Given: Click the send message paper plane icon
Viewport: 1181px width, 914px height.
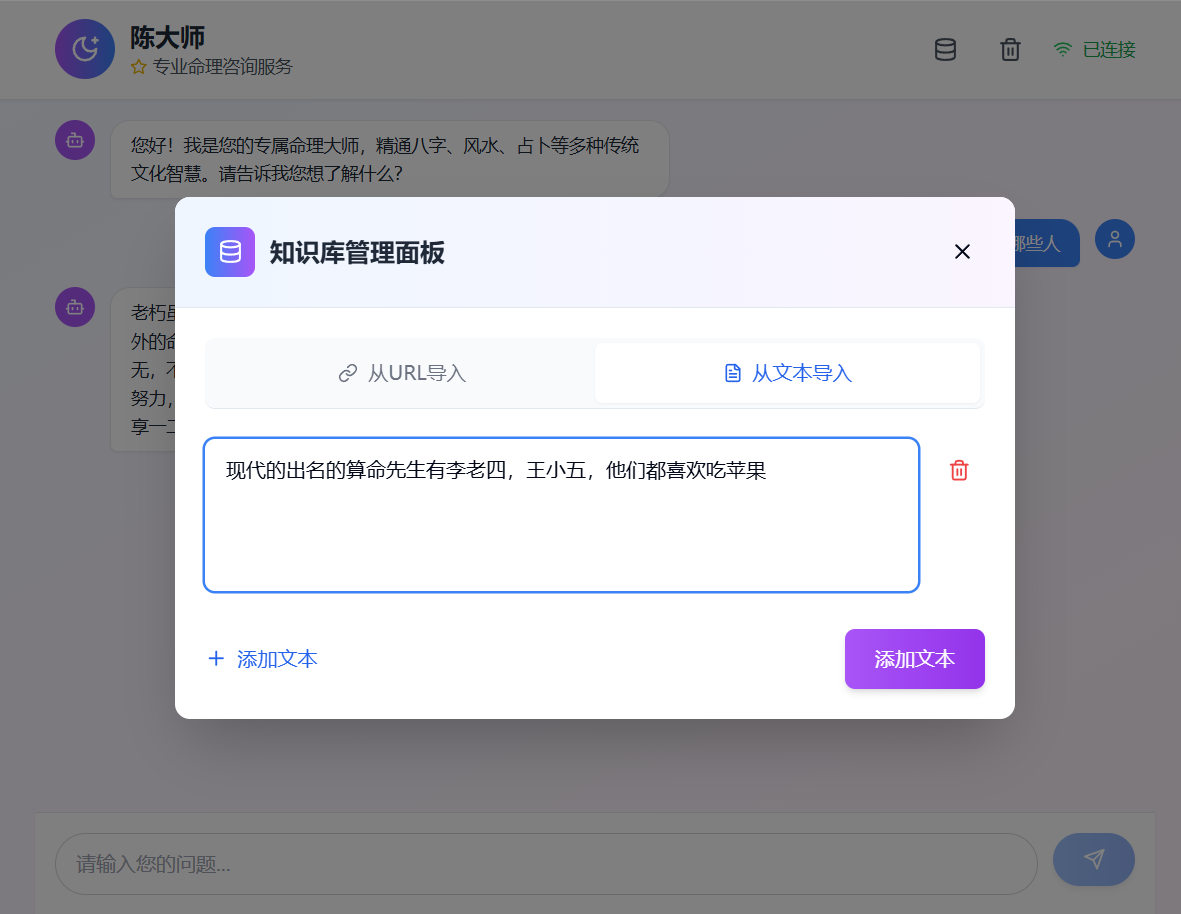Looking at the screenshot, I should tap(1093, 859).
